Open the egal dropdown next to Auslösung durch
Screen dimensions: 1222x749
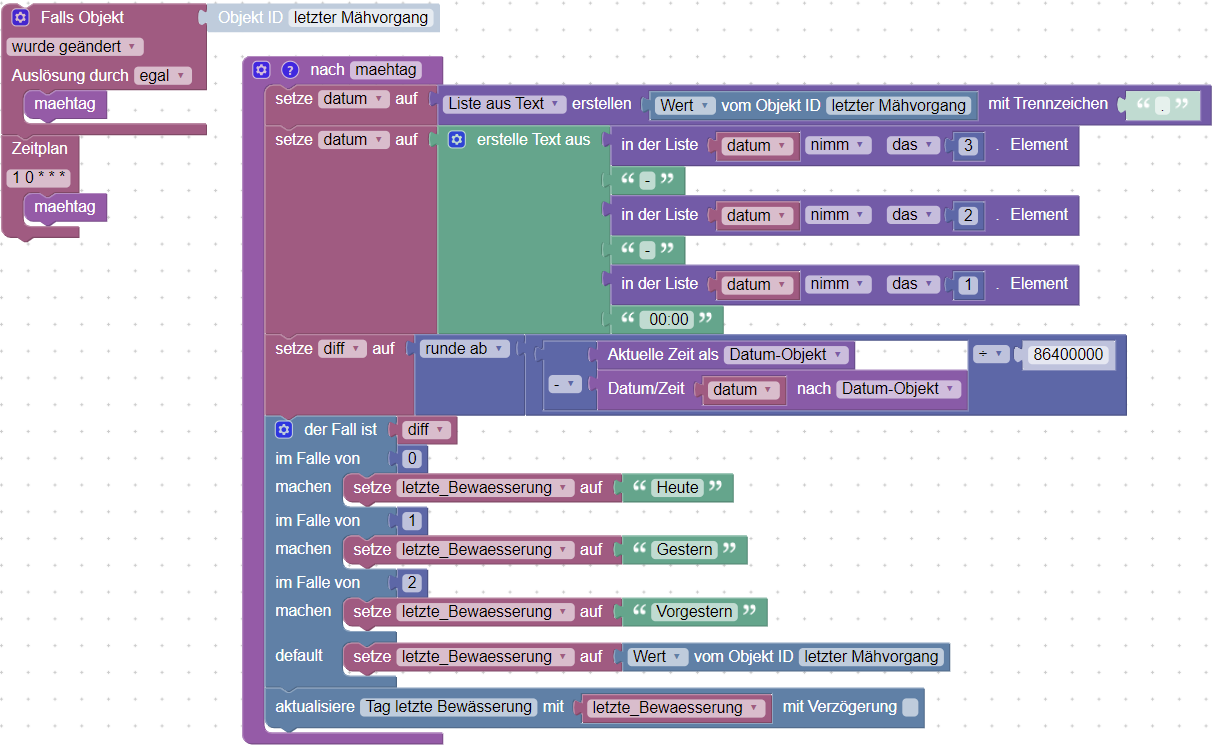(162, 76)
